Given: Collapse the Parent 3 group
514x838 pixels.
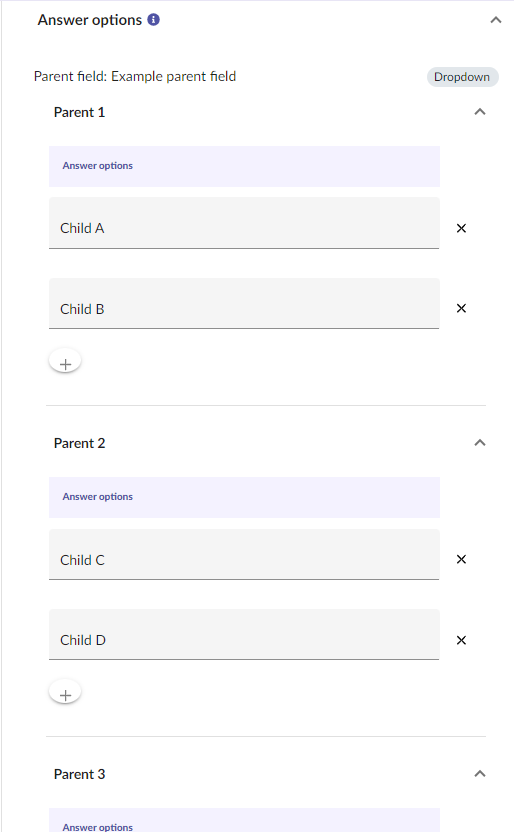Looking at the screenshot, I should point(480,773).
